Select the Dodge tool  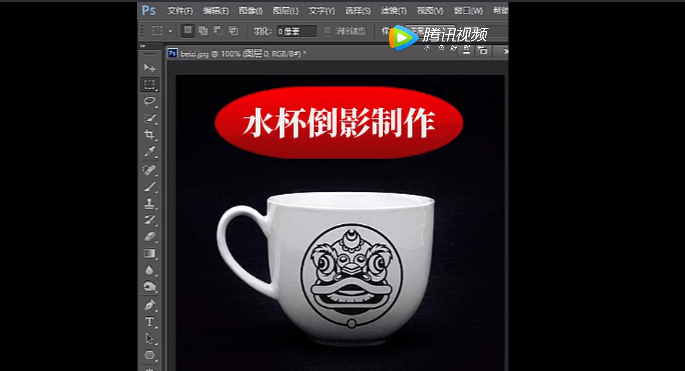[149, 287]
